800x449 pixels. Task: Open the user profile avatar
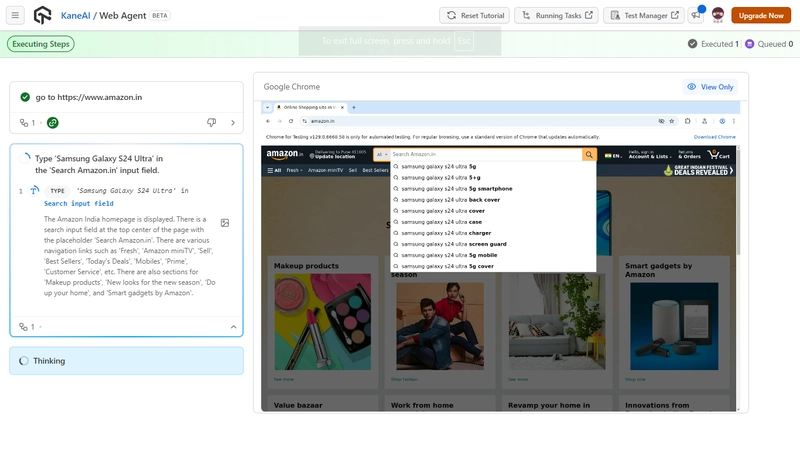(x=718, y=15)
